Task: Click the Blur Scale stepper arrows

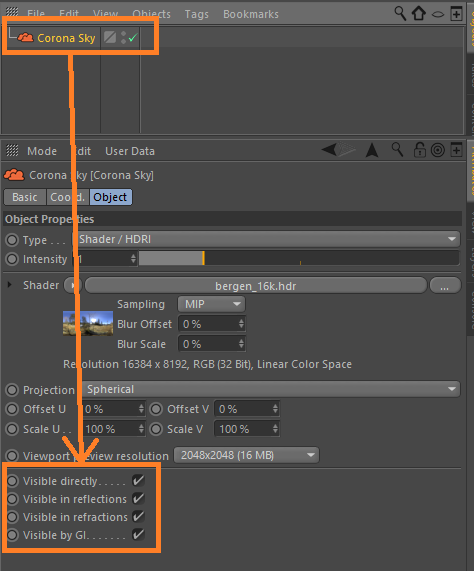Action: pyautogui.click(x=241, y=344)
